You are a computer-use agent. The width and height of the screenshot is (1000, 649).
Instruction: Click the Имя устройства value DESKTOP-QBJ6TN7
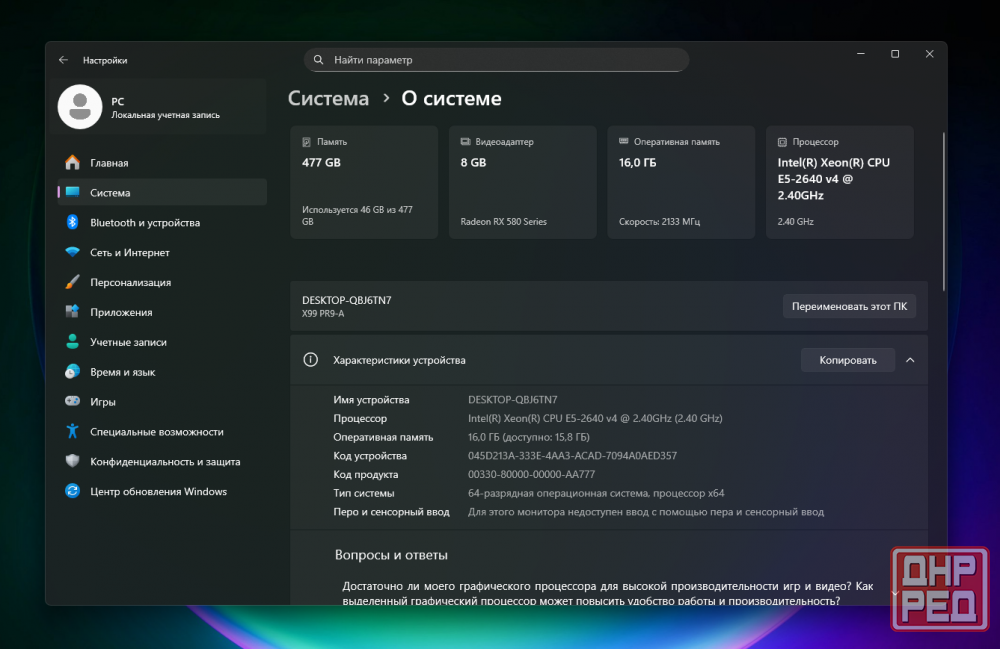(513, 400)
